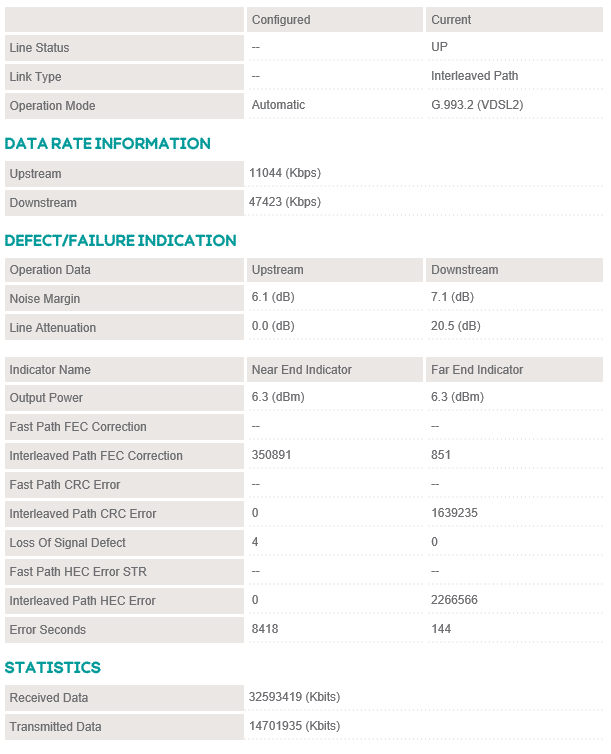
Task: Click the Interleaved Path link type value
Action: click(x=475, y=77)
